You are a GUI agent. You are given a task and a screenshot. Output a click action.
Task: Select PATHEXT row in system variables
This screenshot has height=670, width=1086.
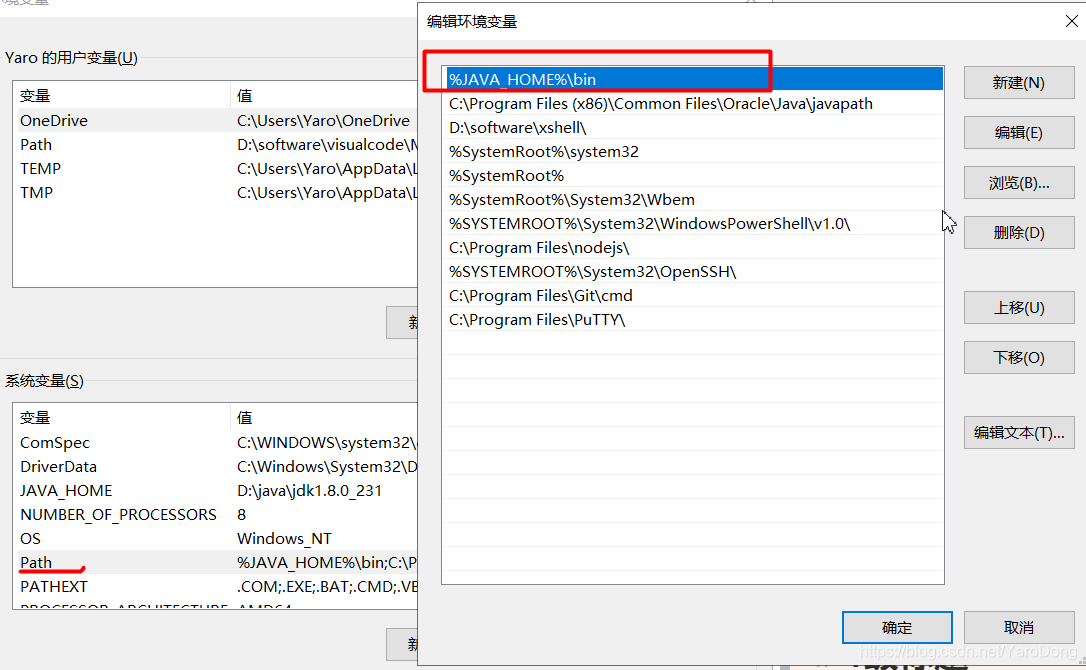(217, 586)
